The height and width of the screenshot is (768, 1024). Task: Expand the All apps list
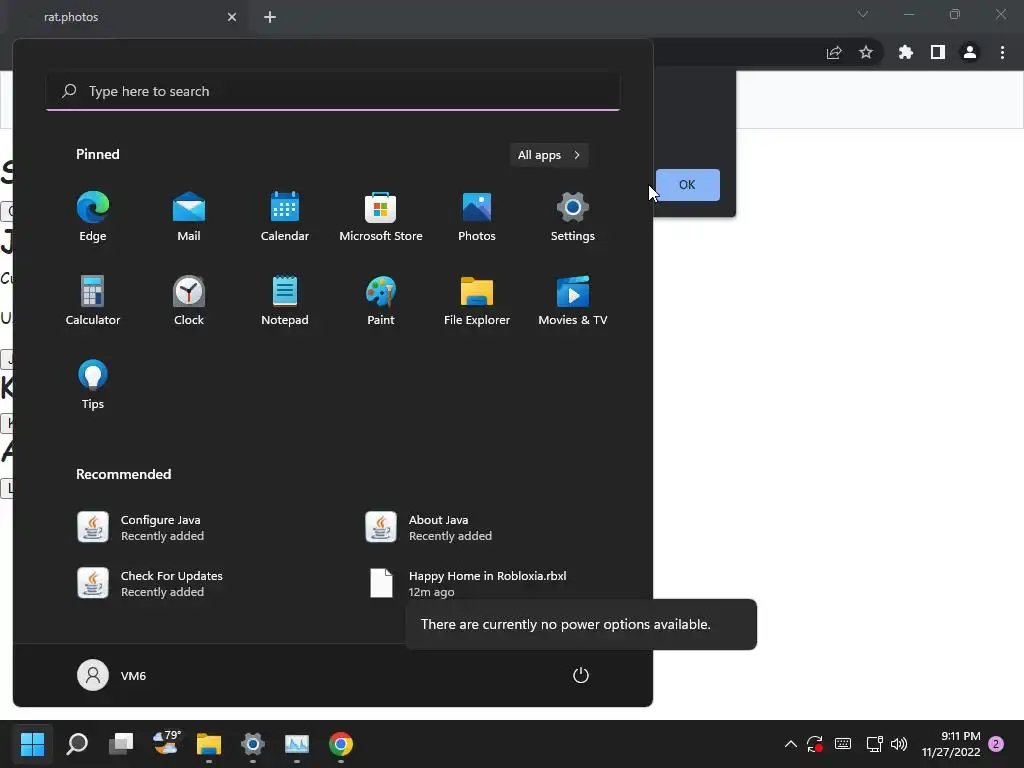click(x=549, y=155)
